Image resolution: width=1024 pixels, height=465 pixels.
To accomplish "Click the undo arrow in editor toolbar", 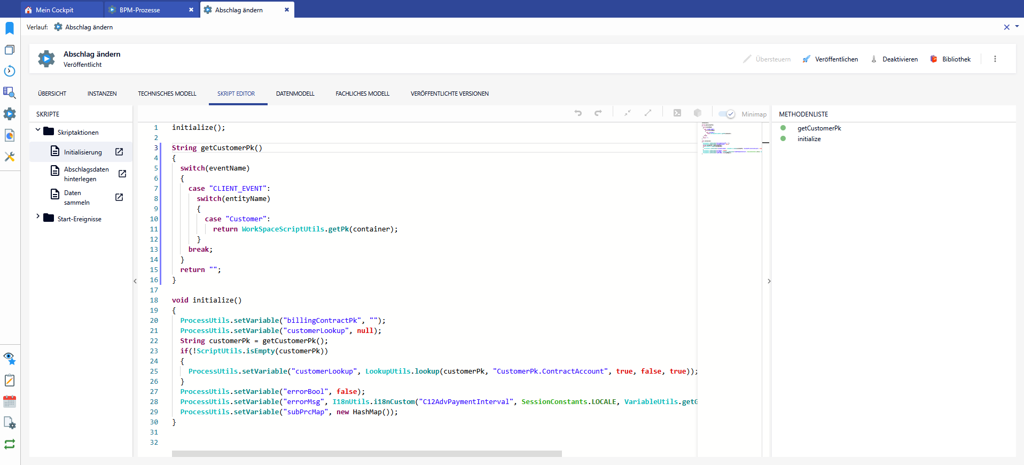I will [578, 114].
